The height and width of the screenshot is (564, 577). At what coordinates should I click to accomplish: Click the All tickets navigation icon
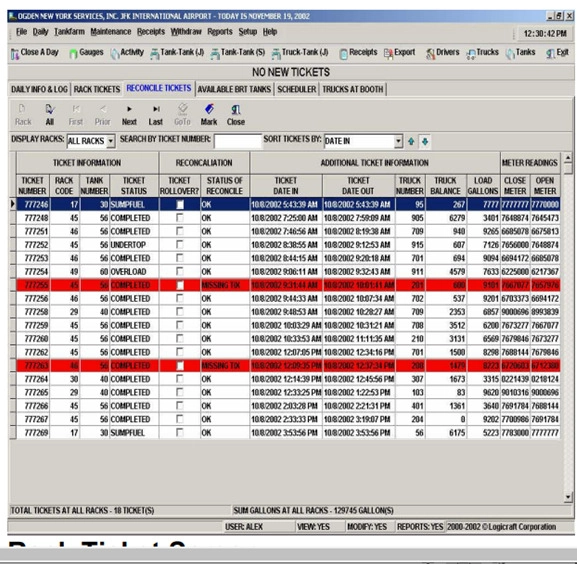(x=50, y=115)
